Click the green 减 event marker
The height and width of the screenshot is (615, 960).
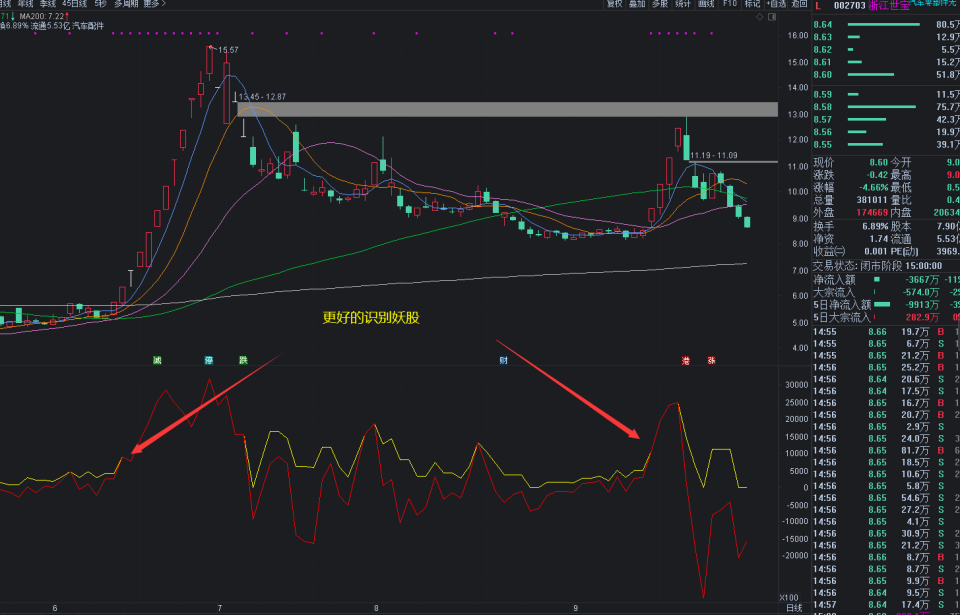tap(157, 360)
